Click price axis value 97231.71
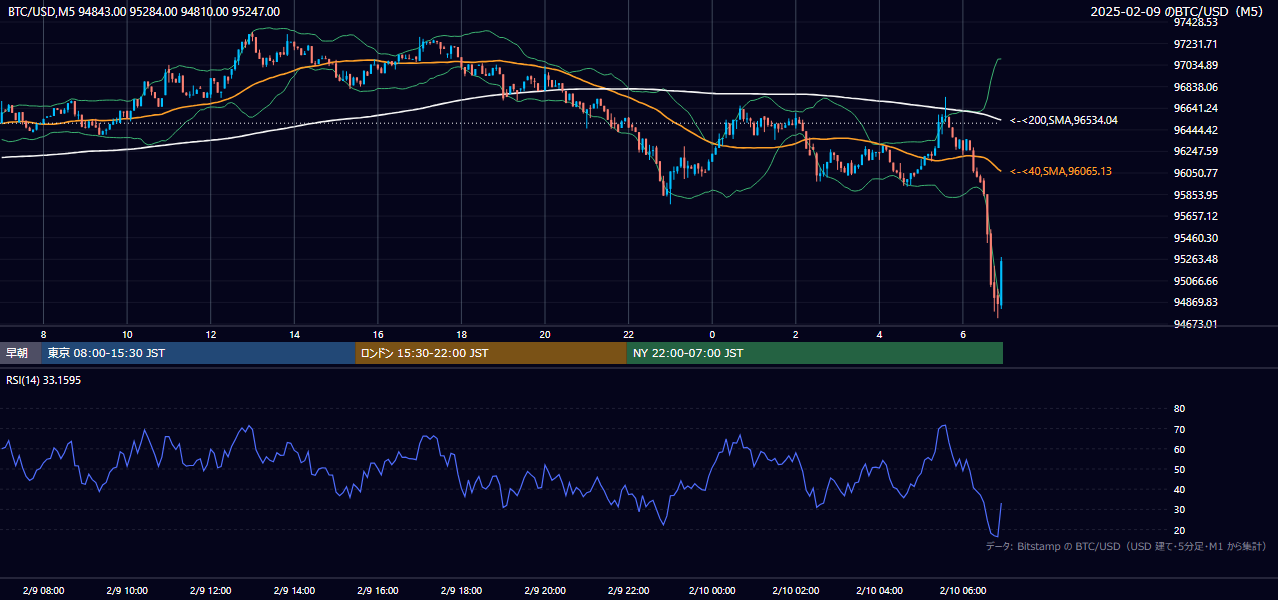The width and height of the screenshot is (1278, 600). [x=1195, y=44]
